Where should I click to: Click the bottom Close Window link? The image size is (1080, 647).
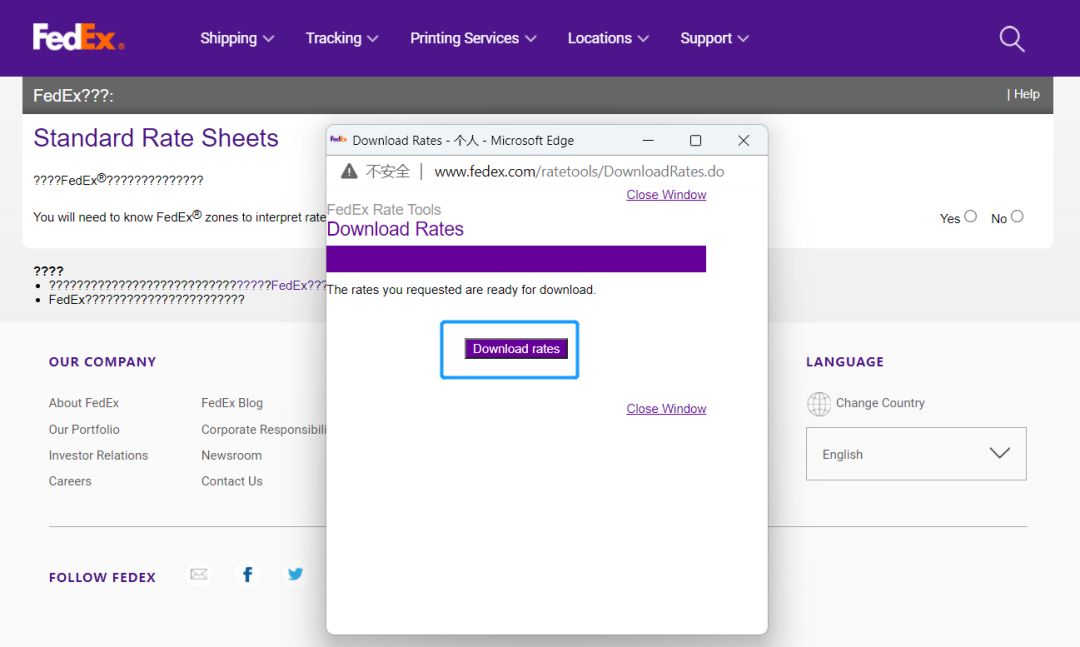click(x=666, y=409)
